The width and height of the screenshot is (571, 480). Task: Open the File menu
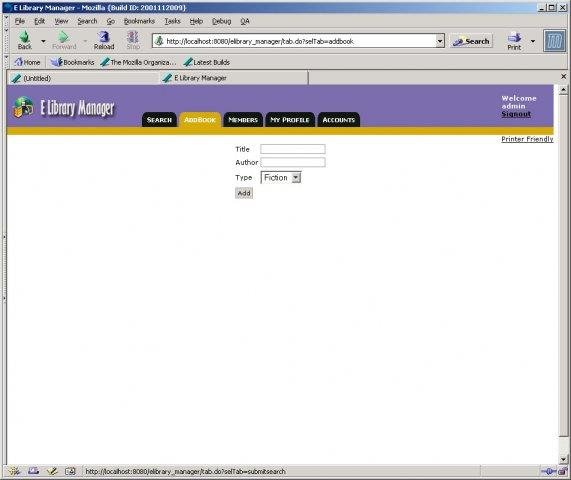(x=20, y=21)
